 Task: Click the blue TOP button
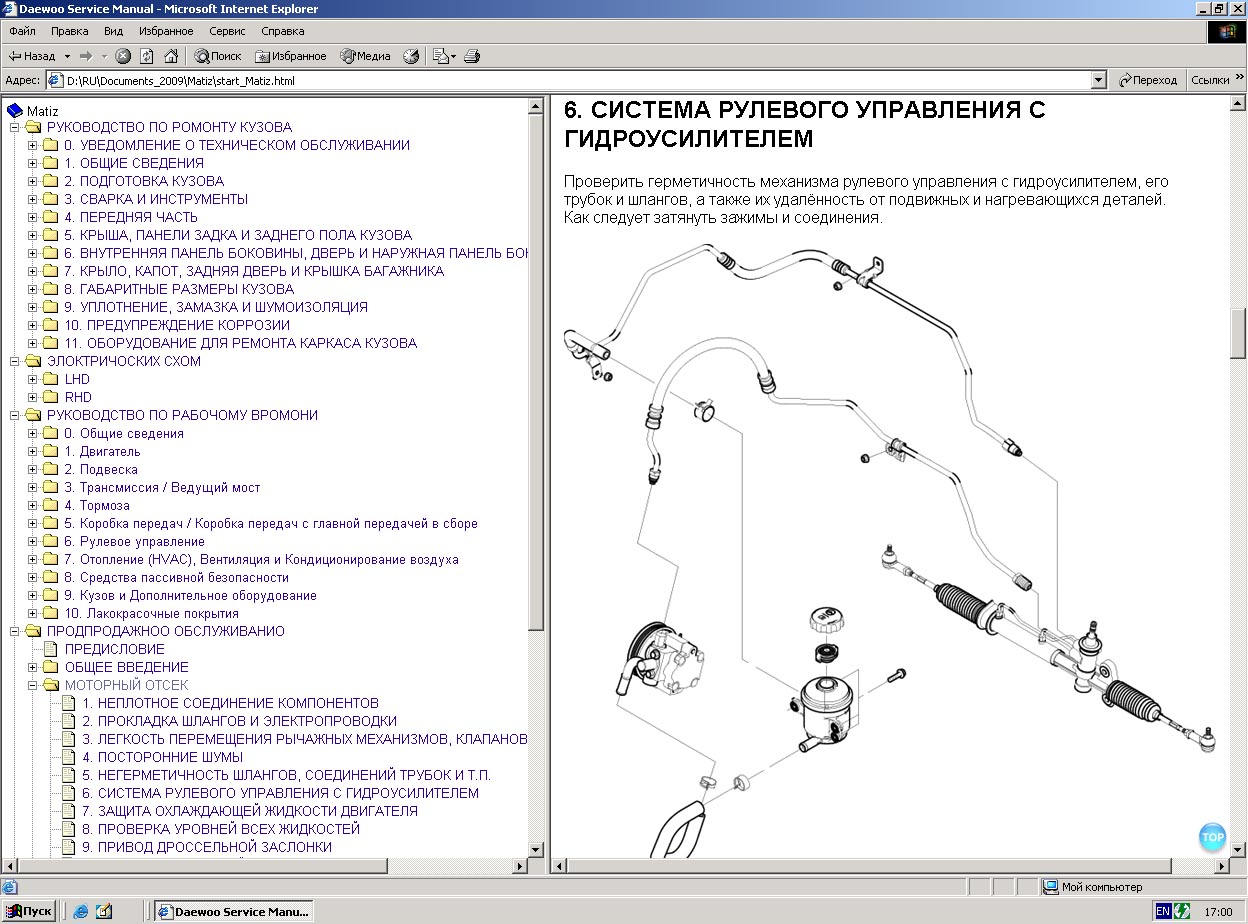[1212, 837]
